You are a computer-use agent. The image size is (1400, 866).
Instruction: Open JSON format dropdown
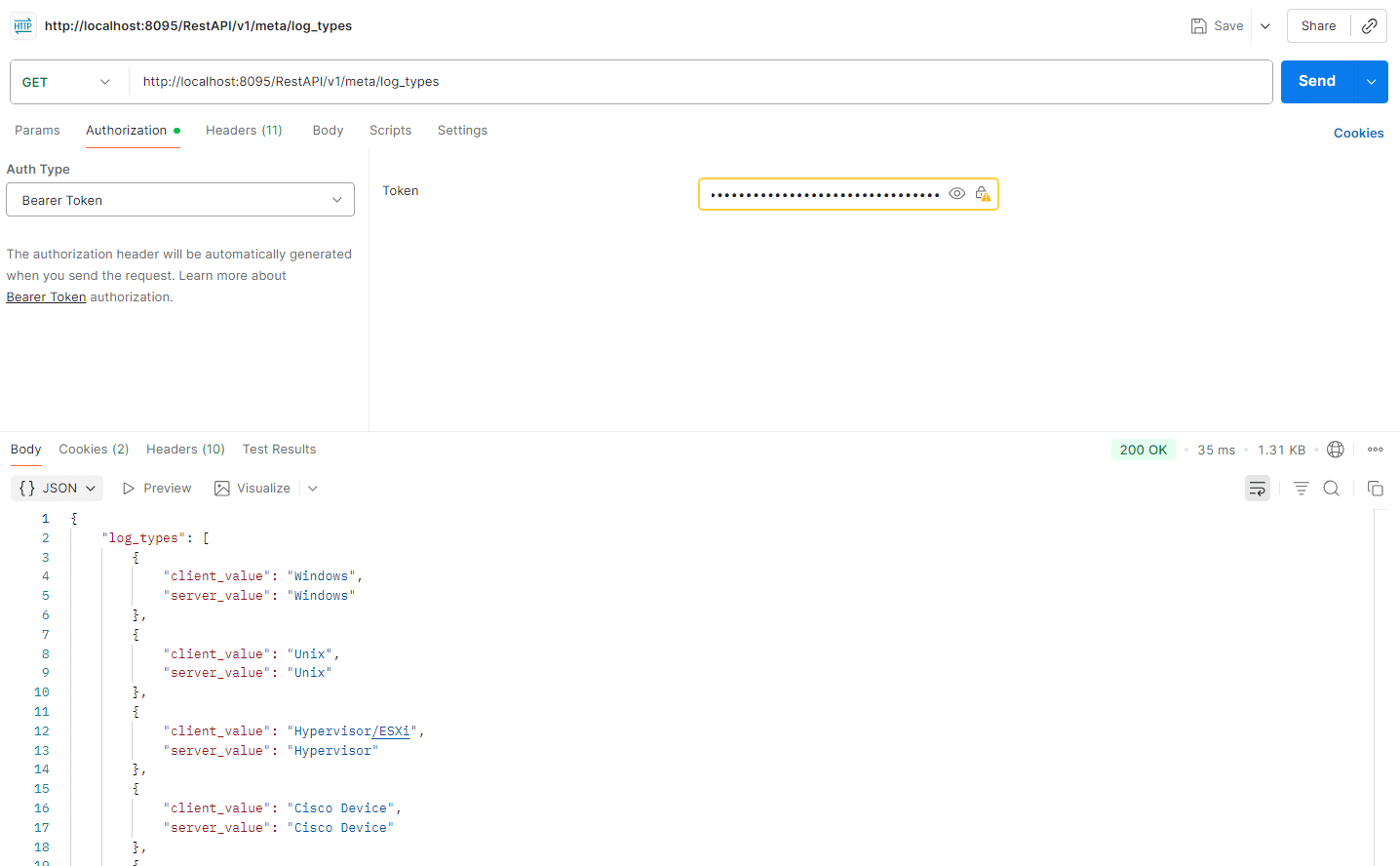pos(58,489)
